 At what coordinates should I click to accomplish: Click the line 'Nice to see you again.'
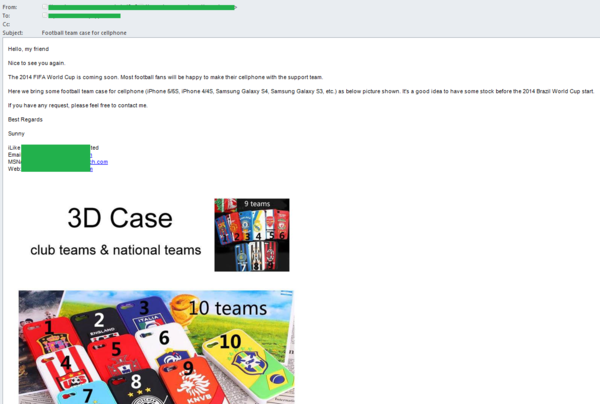coord(36,63)
